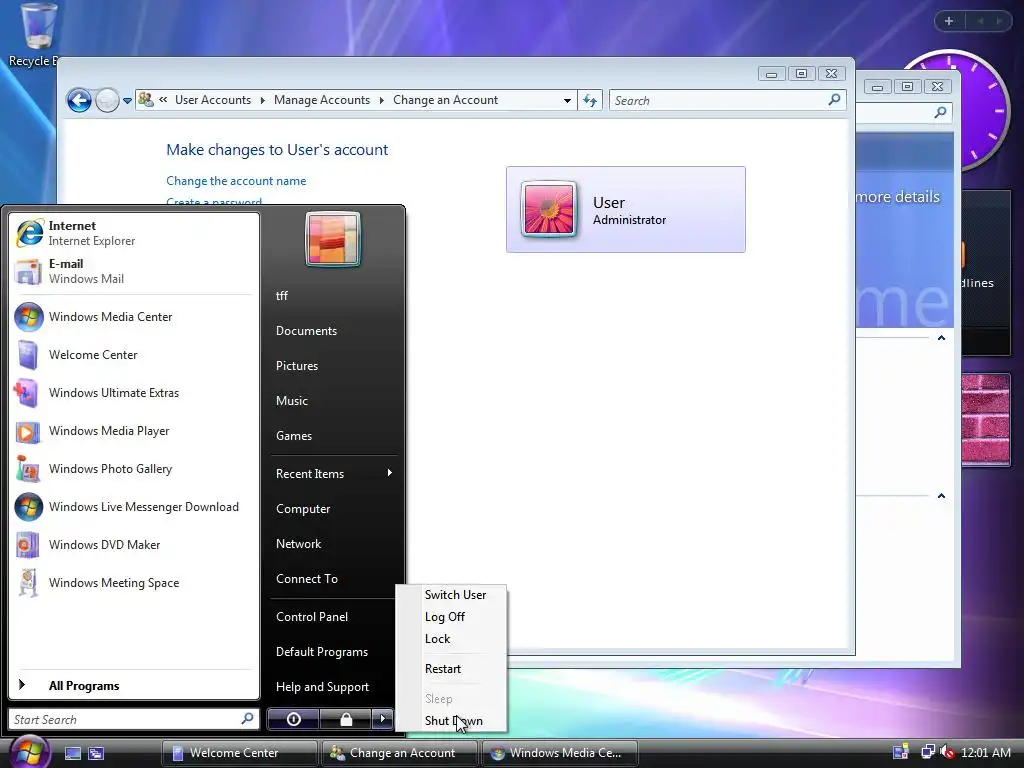This screenshot has height=768, width=1024.
Task: Open recent pages dropdown beside Forward
Action: point(127,101)
